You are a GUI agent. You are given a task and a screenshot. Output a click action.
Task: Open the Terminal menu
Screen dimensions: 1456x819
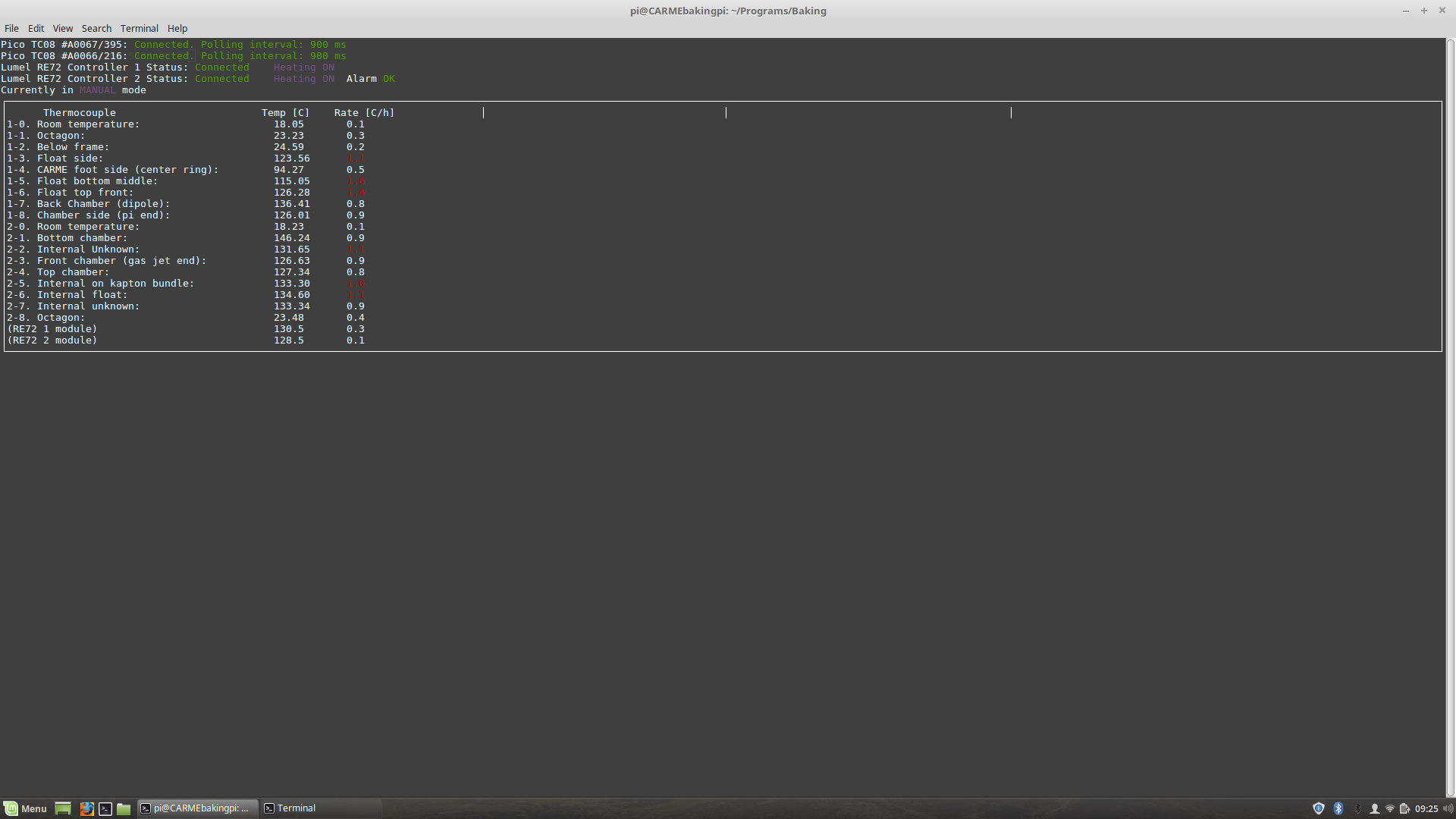139,28
